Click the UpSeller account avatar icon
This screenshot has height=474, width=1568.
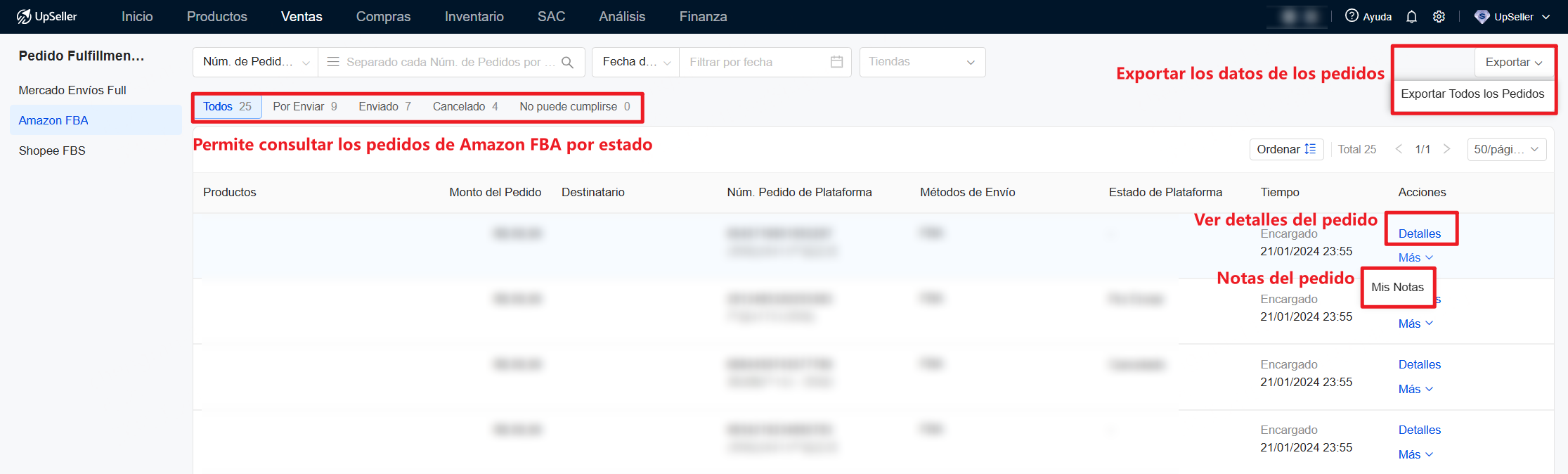pyautogui.click(x=1482, y=16)
